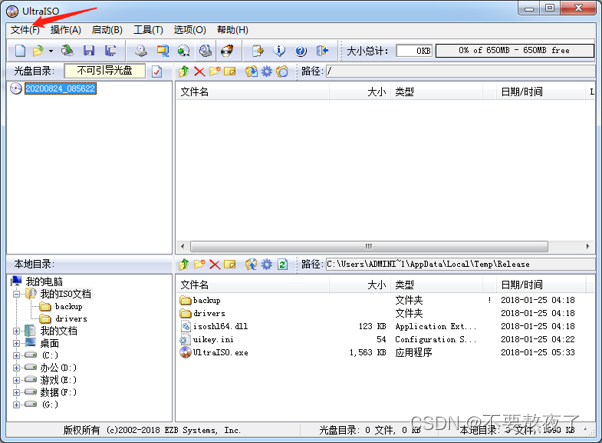
Task: Click red X Delete in disc directory toolbar
Action: (x=199, y=71)
